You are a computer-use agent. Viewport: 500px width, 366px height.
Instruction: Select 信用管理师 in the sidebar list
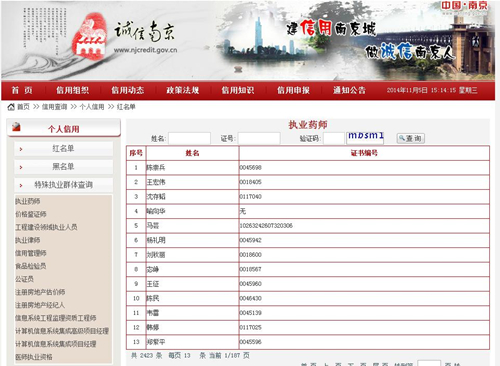[x=31, y=253]
